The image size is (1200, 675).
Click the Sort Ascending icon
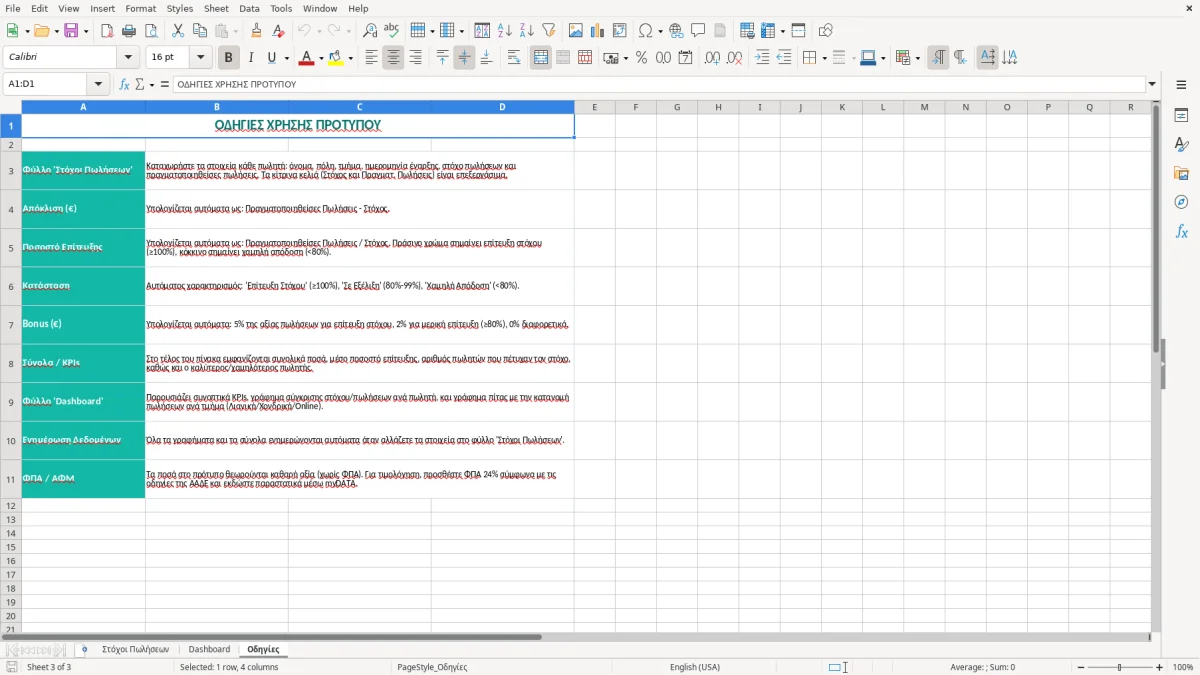505,31
